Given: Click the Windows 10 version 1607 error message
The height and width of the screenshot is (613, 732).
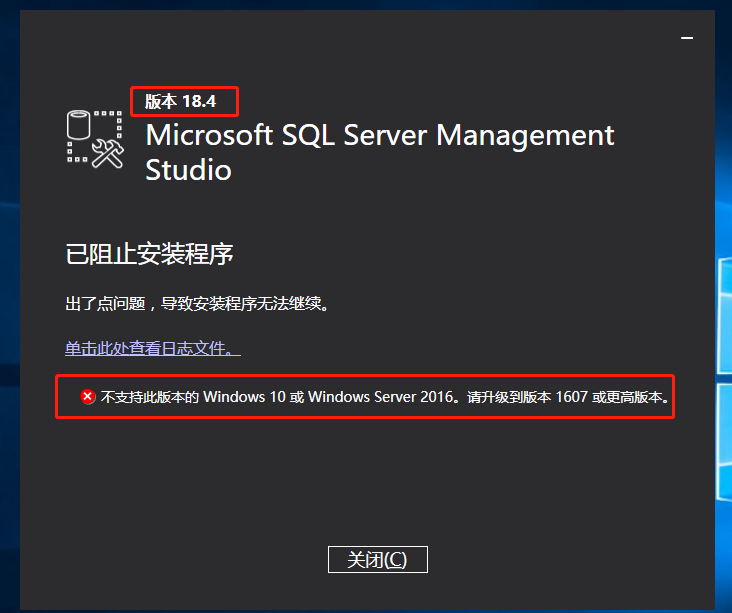Looking at the screenshot, I should (385, 397).
